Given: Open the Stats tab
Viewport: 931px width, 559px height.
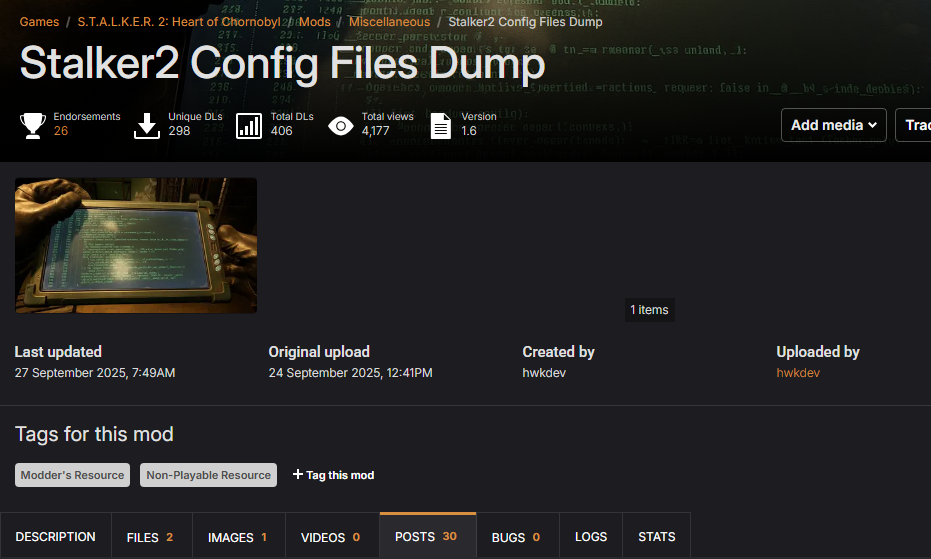Looking at the screenshot, I should tap(657, 536).
